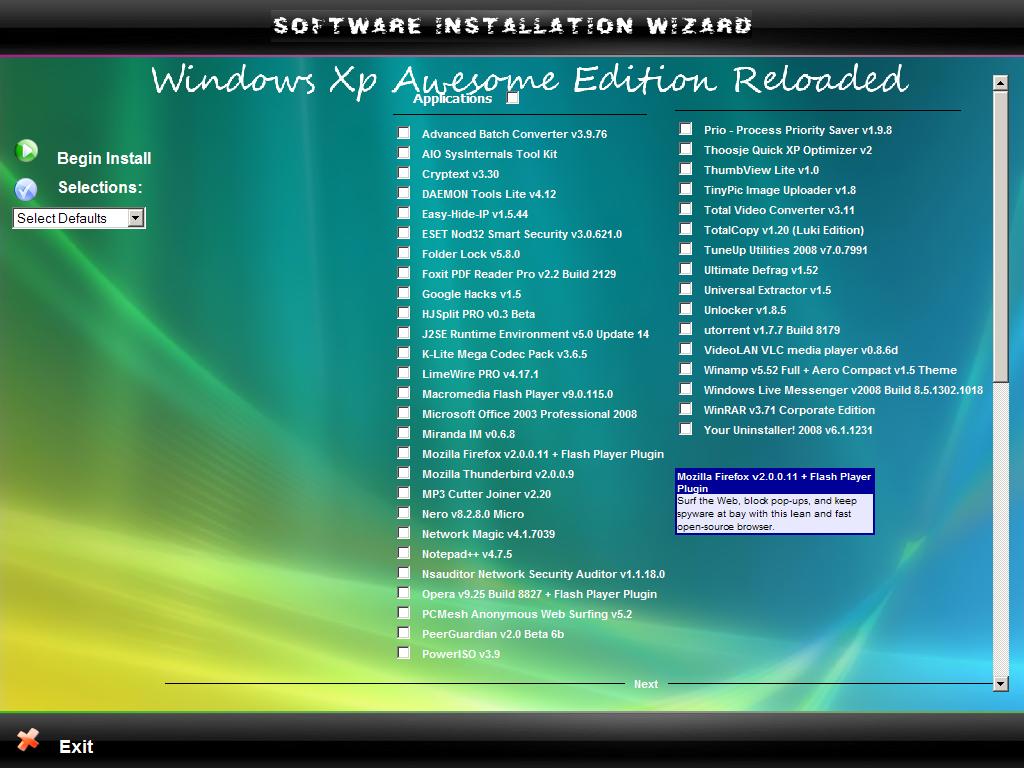Select TuneUp Utilities 2008 checkbox
This screenshot has height=768, width=1024.
coord(686,249)
